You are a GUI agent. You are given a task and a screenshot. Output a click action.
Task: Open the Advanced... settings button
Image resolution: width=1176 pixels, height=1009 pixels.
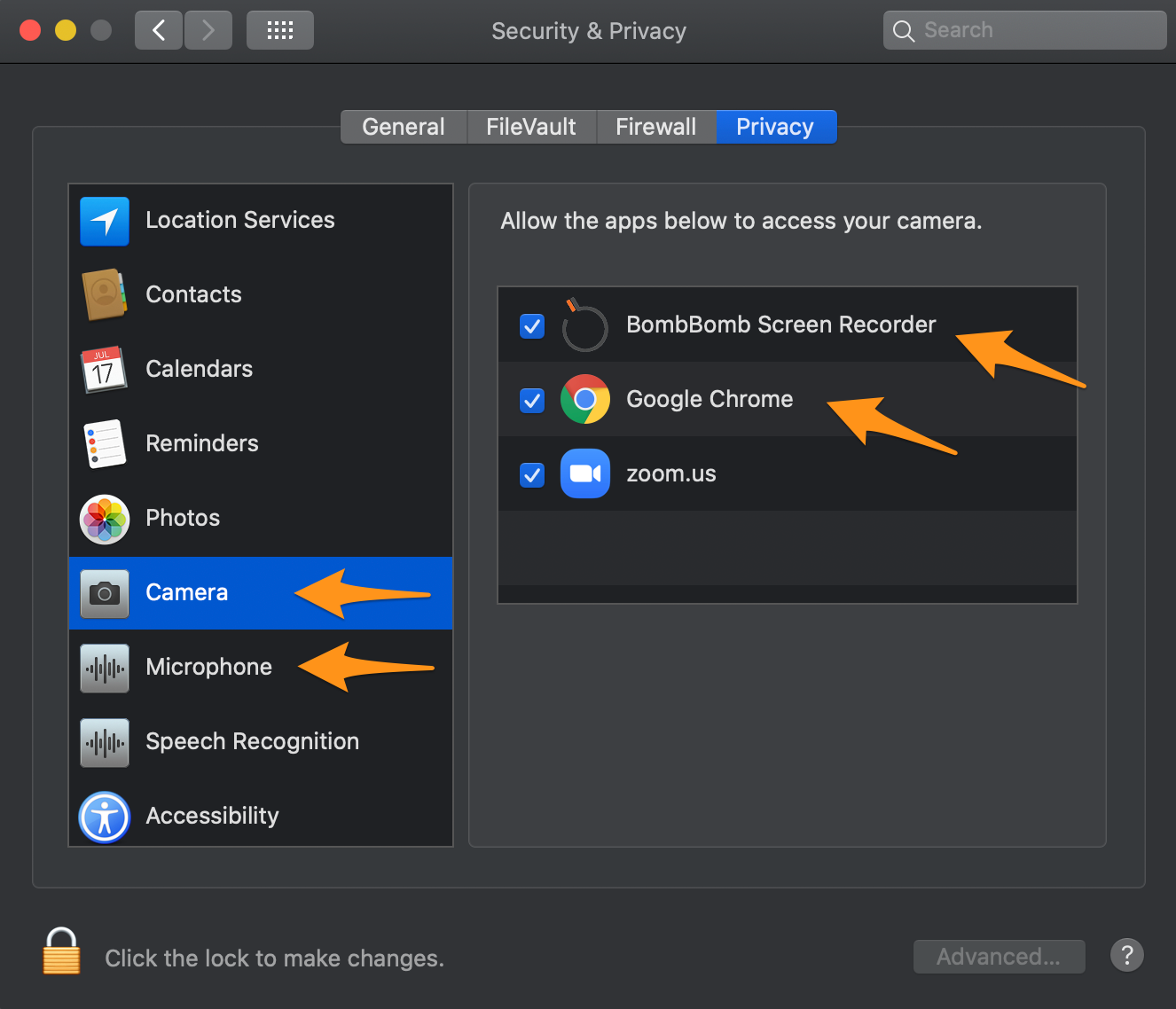pos(1000,957)
